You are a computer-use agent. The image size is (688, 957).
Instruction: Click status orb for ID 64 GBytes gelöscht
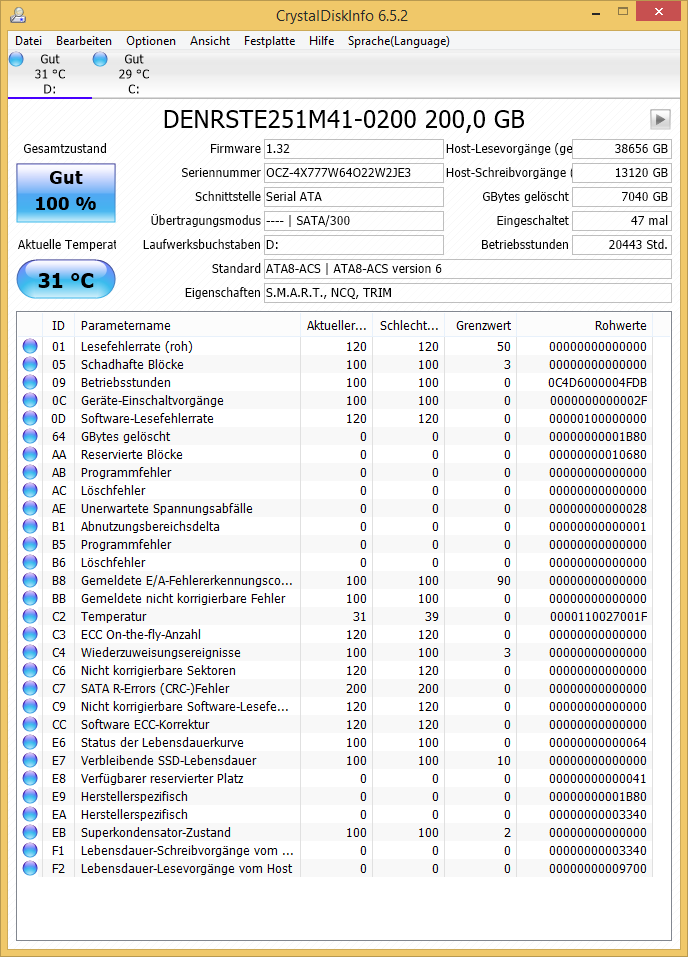(x=30, y=436)
